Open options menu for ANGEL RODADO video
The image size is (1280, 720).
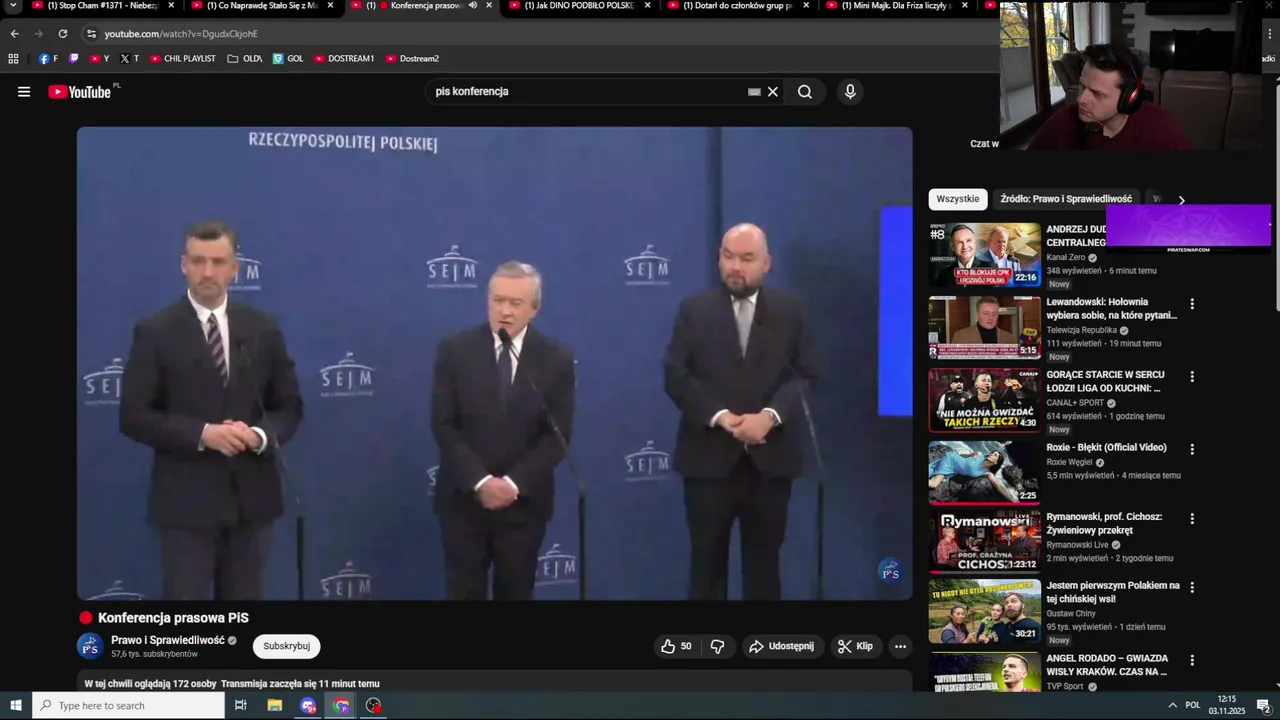(1192, 661)
